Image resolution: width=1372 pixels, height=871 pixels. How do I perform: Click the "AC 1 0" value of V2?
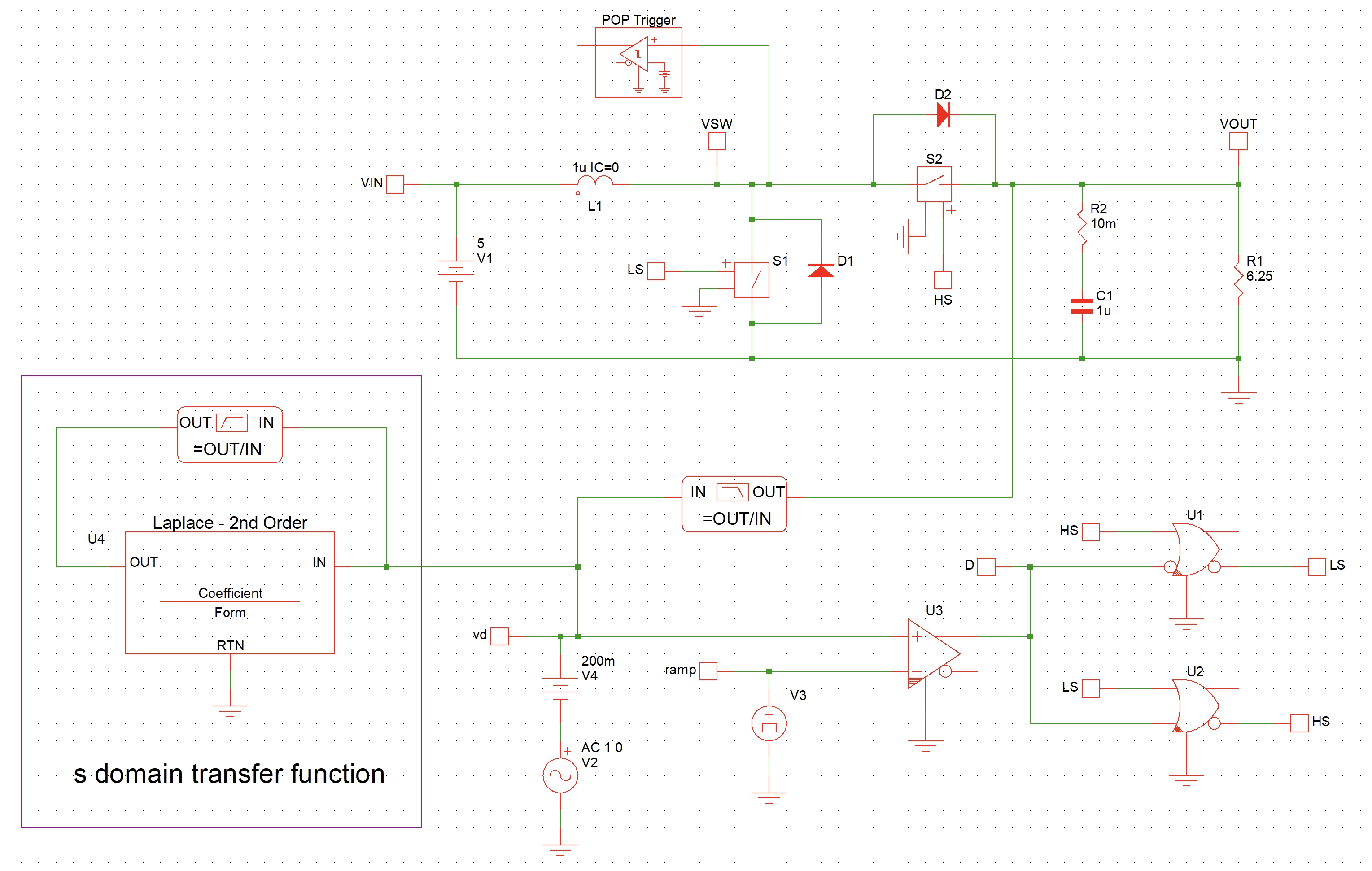click(x=602, y=747)
